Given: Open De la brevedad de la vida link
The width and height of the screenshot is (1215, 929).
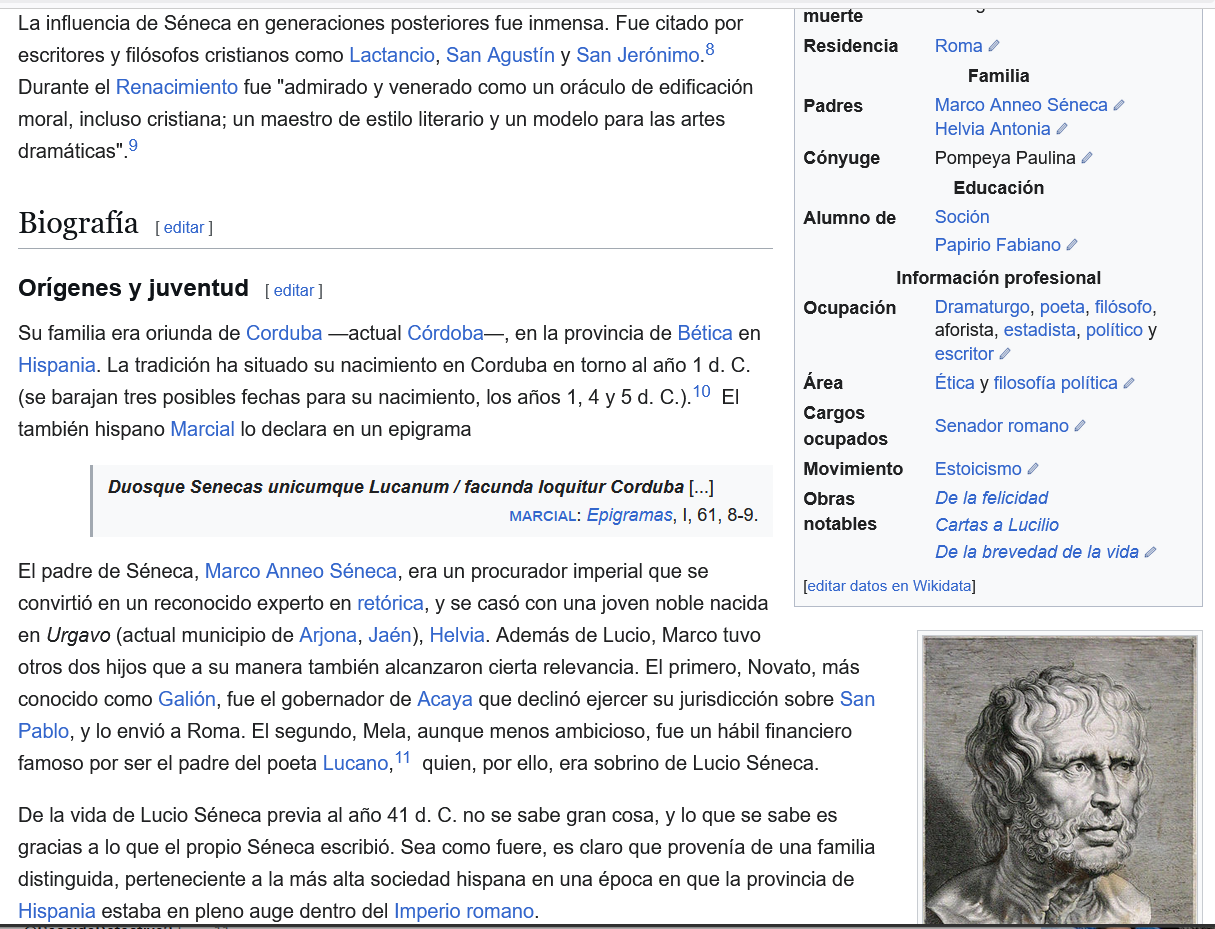Looking at the screenshot, I should tap(1037, 552).
